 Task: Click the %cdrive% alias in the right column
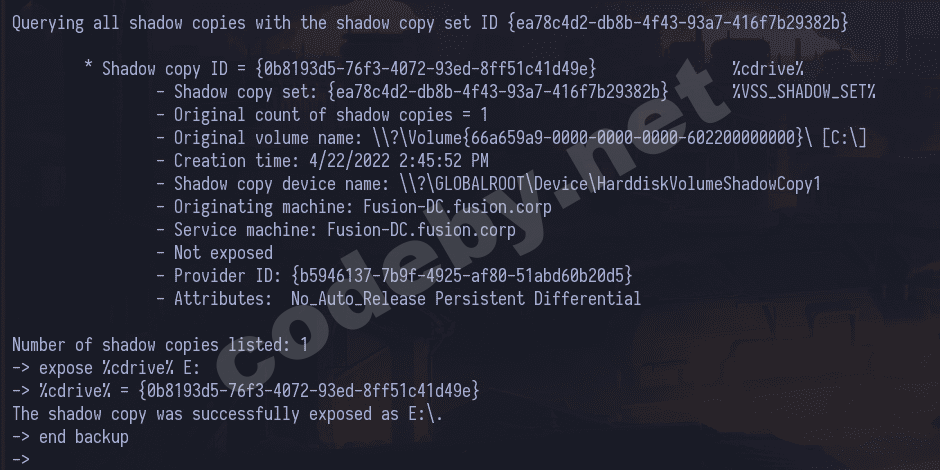768,68
